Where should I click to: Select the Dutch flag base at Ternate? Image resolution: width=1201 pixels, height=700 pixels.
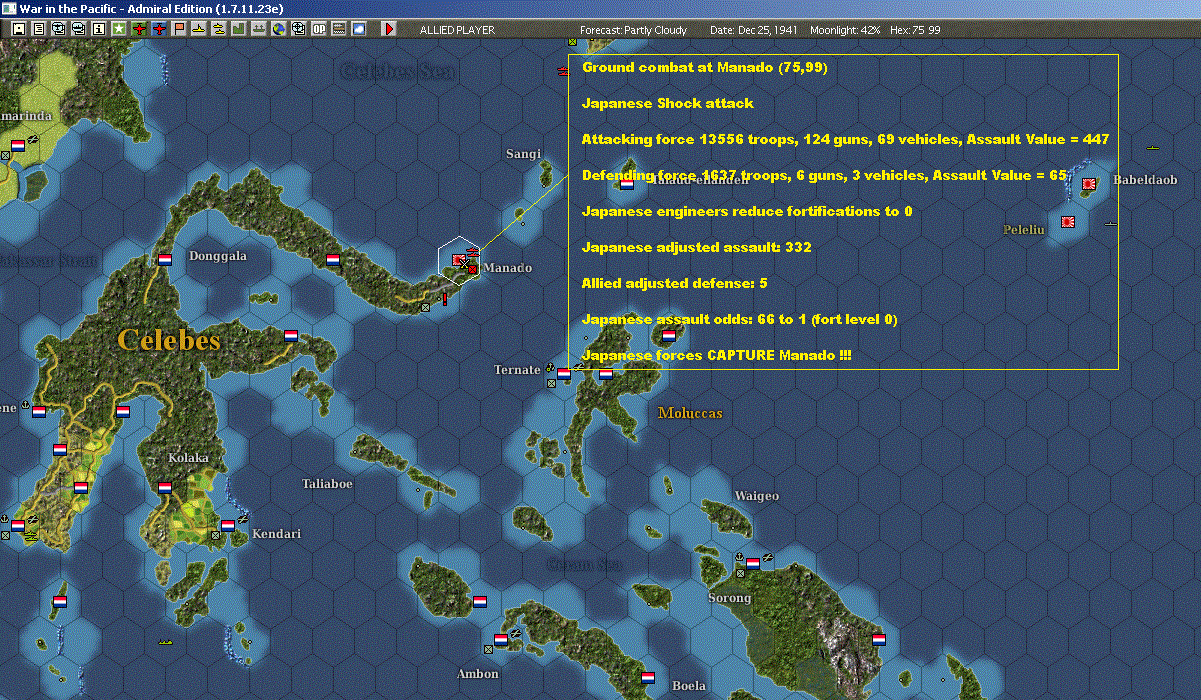563,374
